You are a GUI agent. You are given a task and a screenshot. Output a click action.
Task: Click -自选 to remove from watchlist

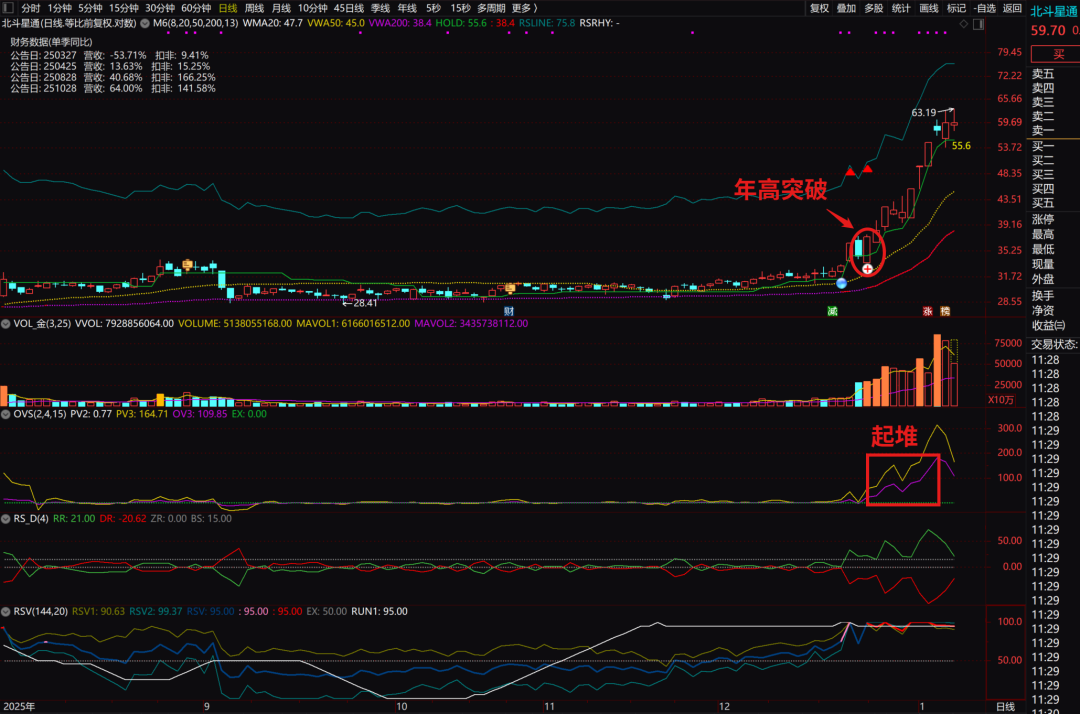pos(986,8)
